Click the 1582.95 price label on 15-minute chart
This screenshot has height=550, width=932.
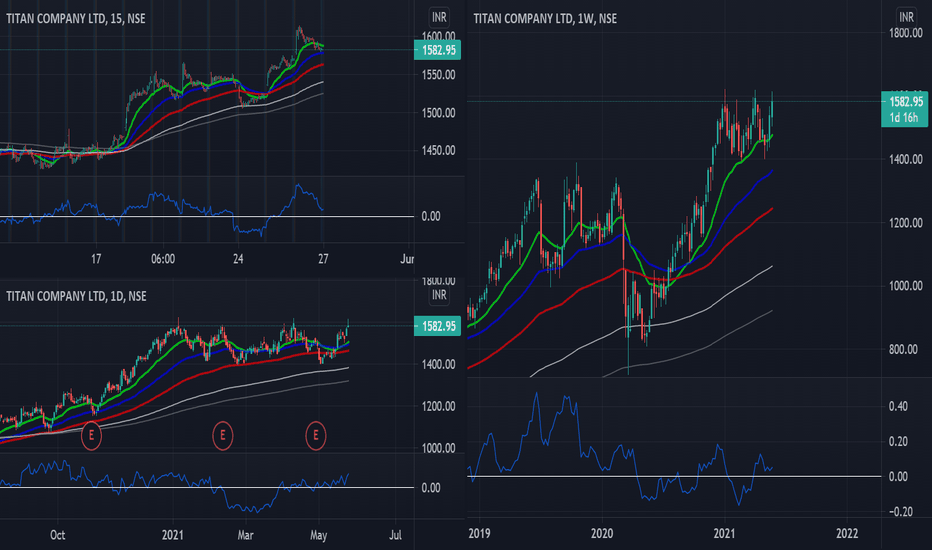click(x=437, y=50)
